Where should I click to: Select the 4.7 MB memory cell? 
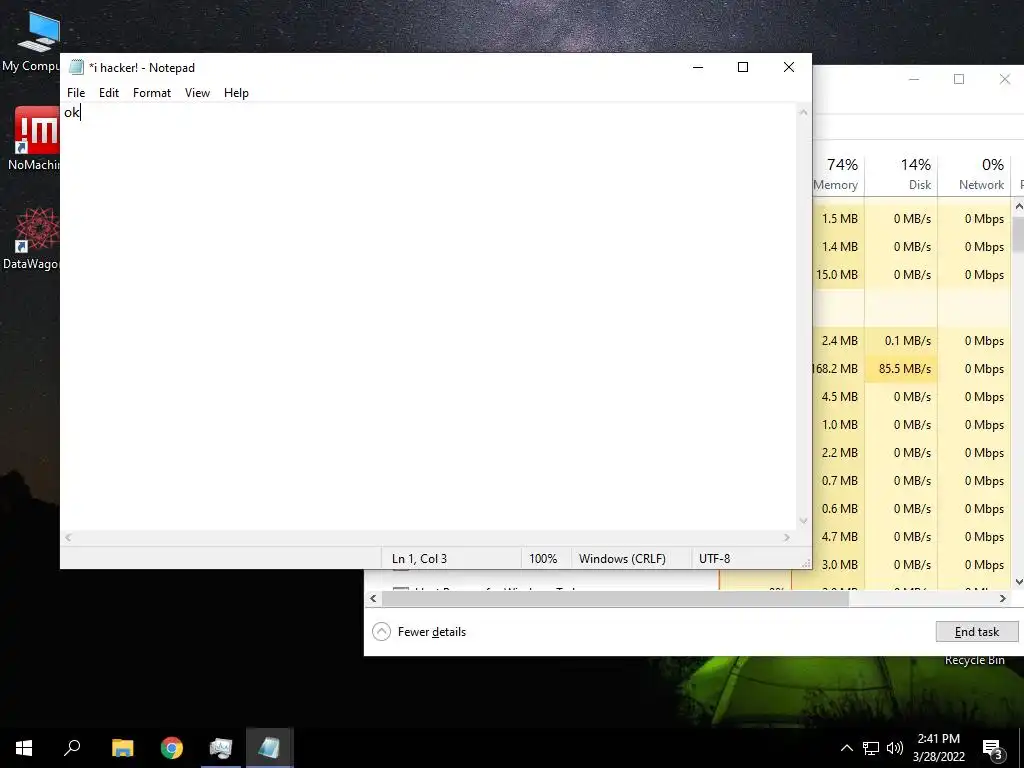click(x=839, y=537)
